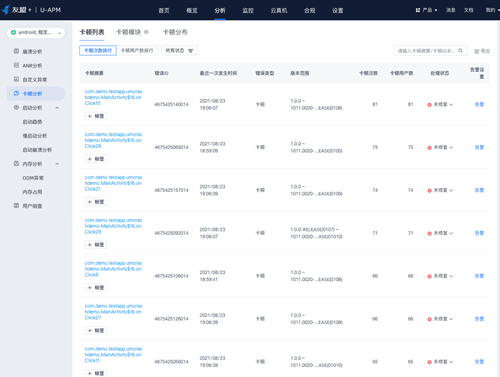Click the 启动分析 sidebar icon
500x377 pixels.
pos(16,107)
